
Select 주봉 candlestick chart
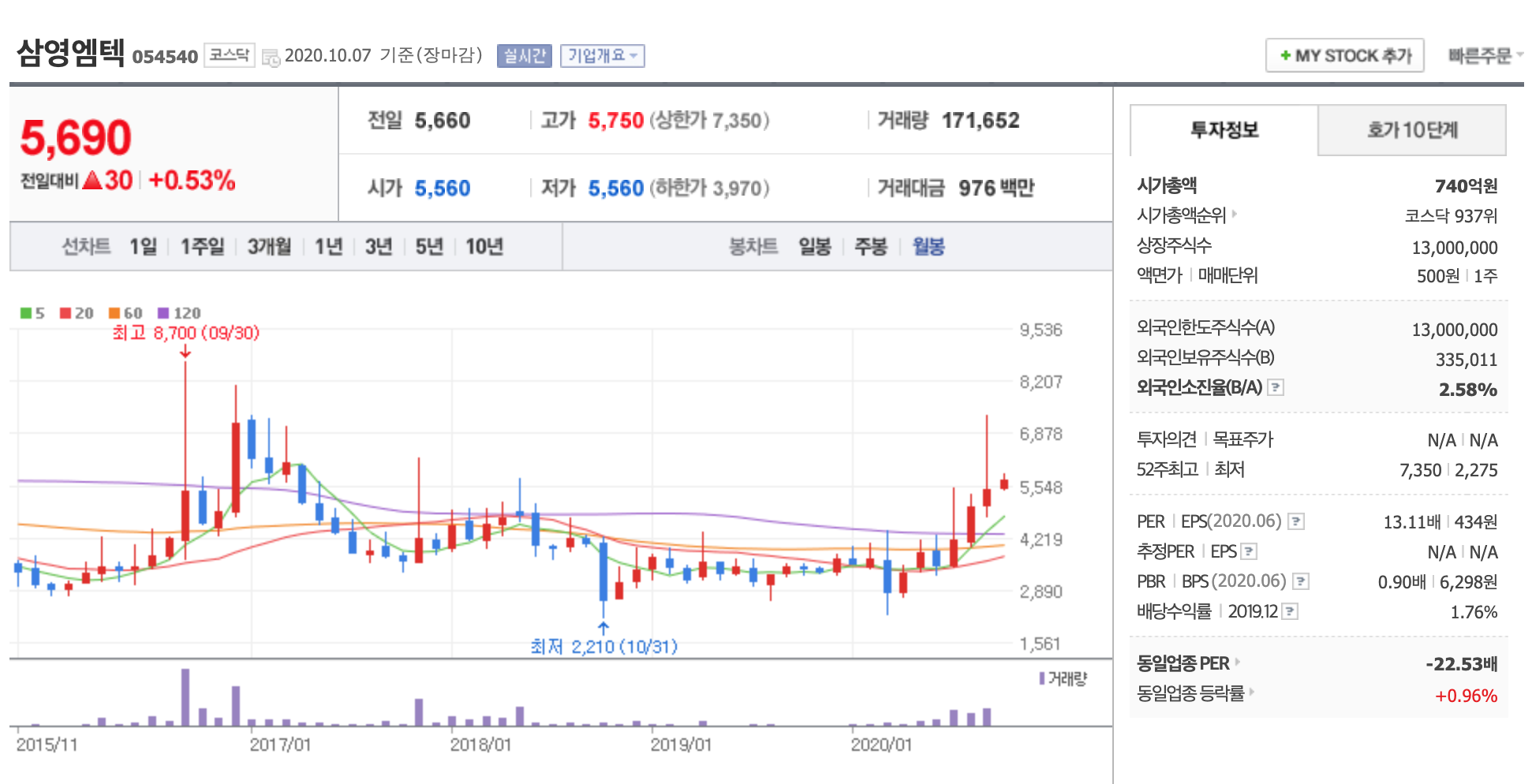pyautogui.click(x=871, y=247)
